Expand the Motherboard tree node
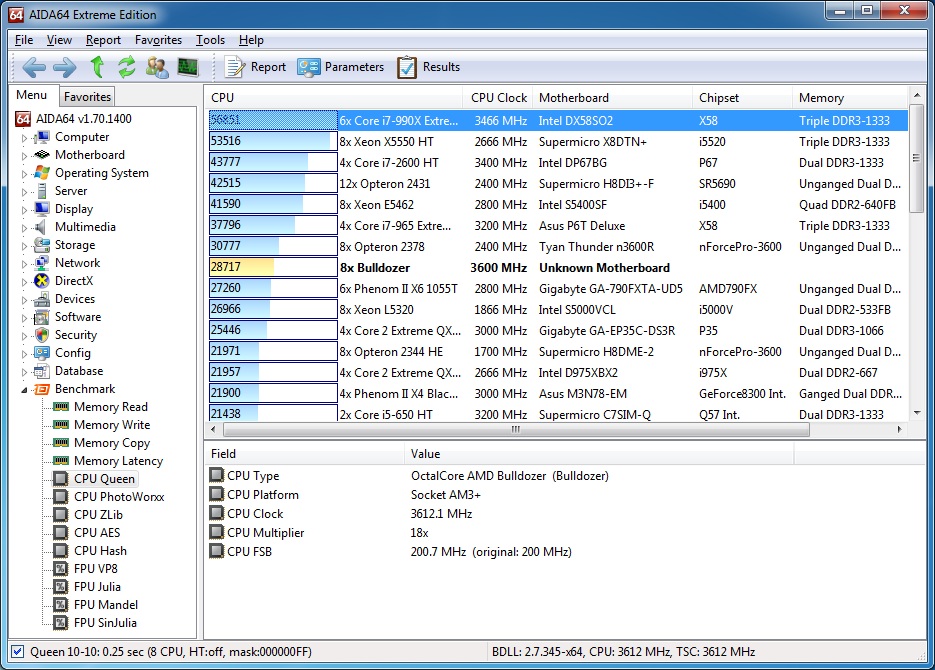Viewport: 935px width, 670px height. point(24,156)
